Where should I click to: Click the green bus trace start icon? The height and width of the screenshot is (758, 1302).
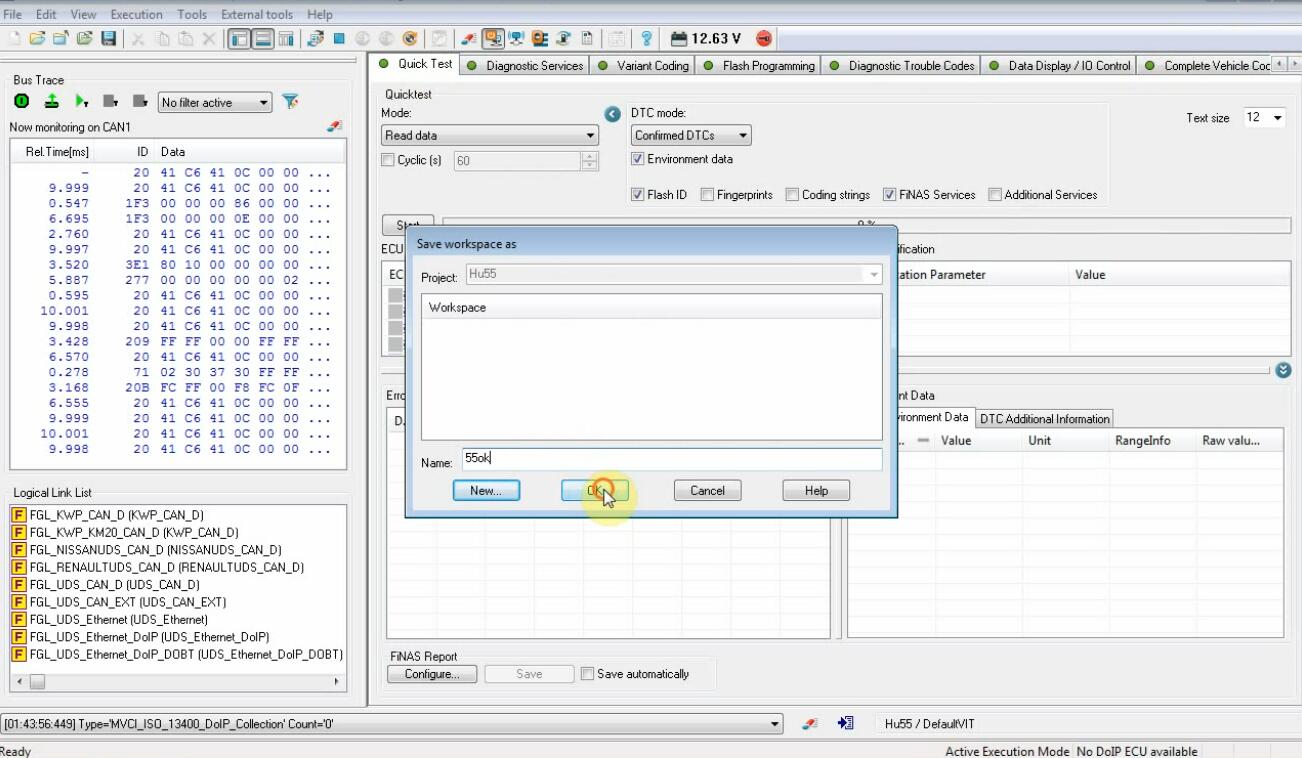click(x=21, y=102)
